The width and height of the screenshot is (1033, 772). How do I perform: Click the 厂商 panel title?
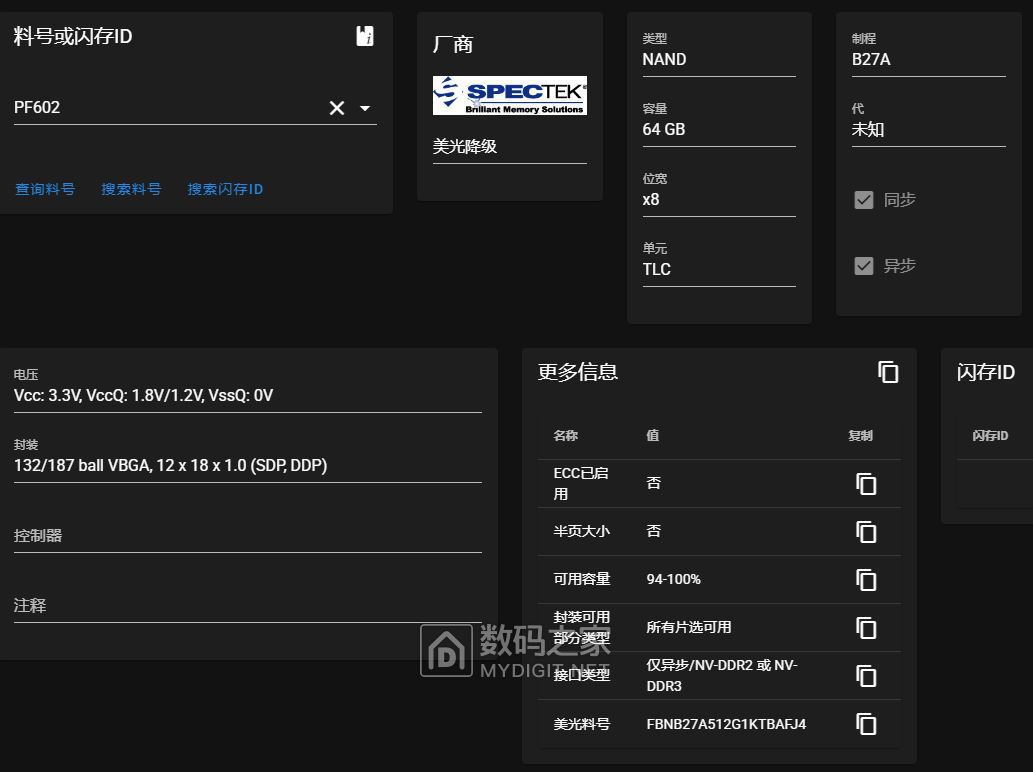click(x=453, y=44)
